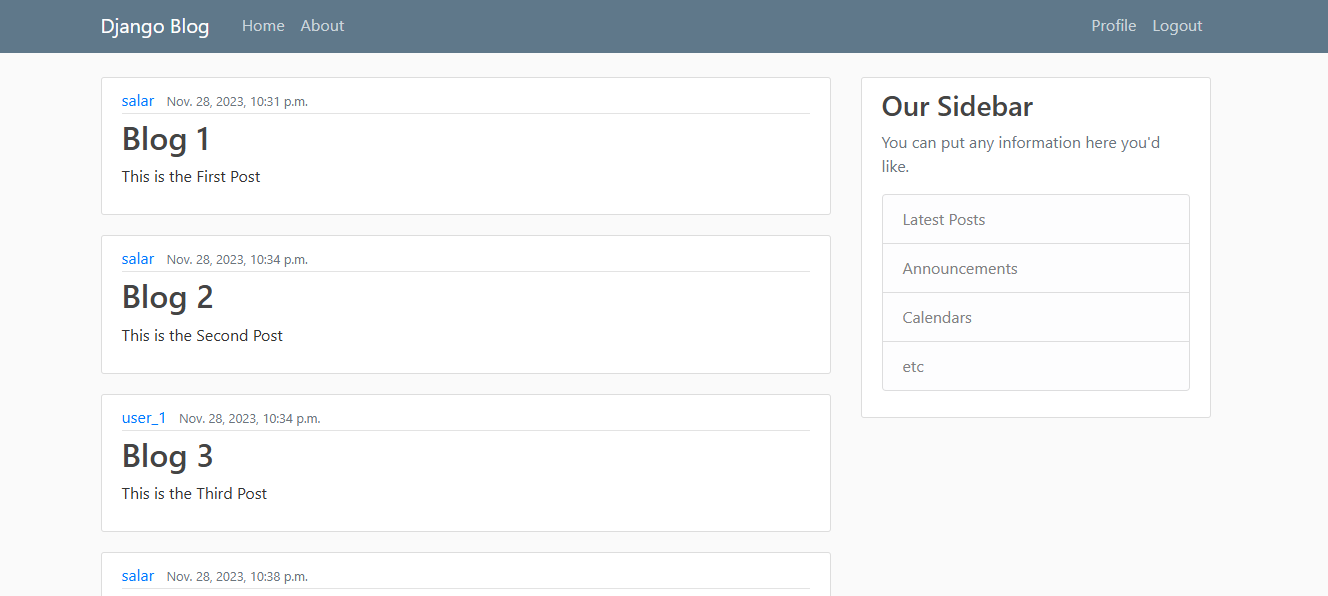Open Calendars from the sidebar list
The image size is (1328, 596).
936,317
